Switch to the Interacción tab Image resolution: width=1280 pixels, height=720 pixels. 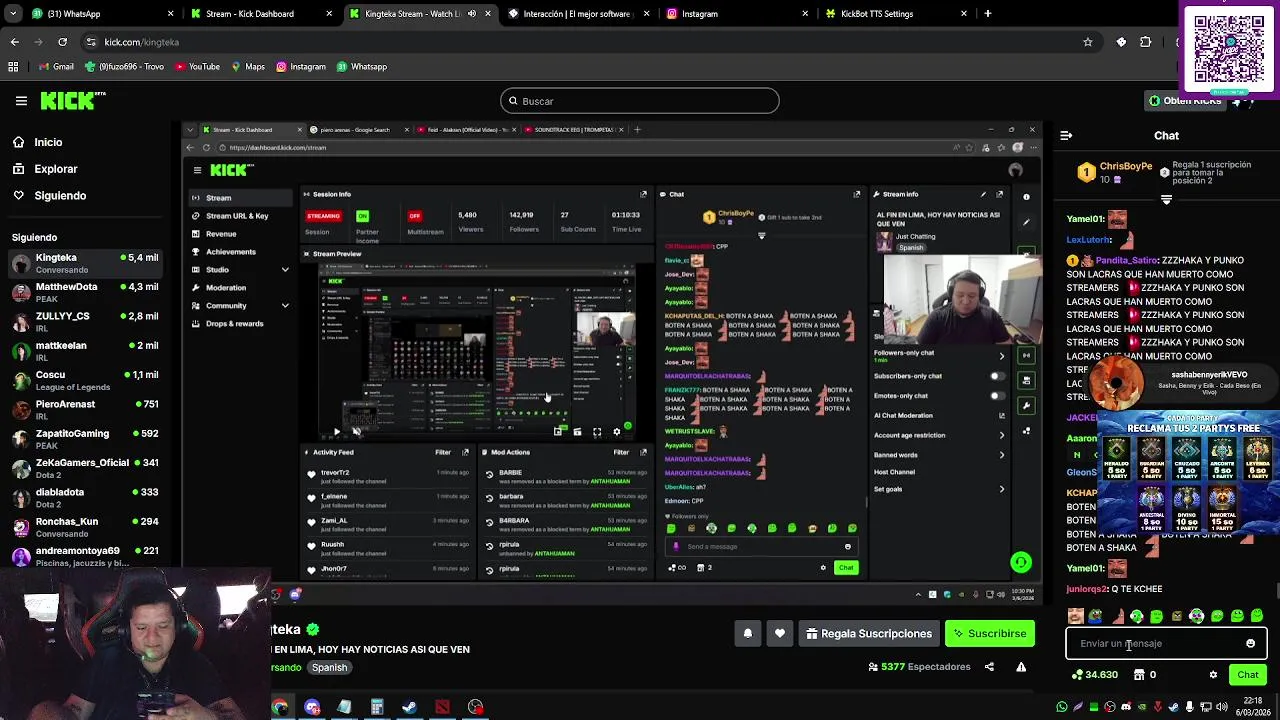[577, 14]
